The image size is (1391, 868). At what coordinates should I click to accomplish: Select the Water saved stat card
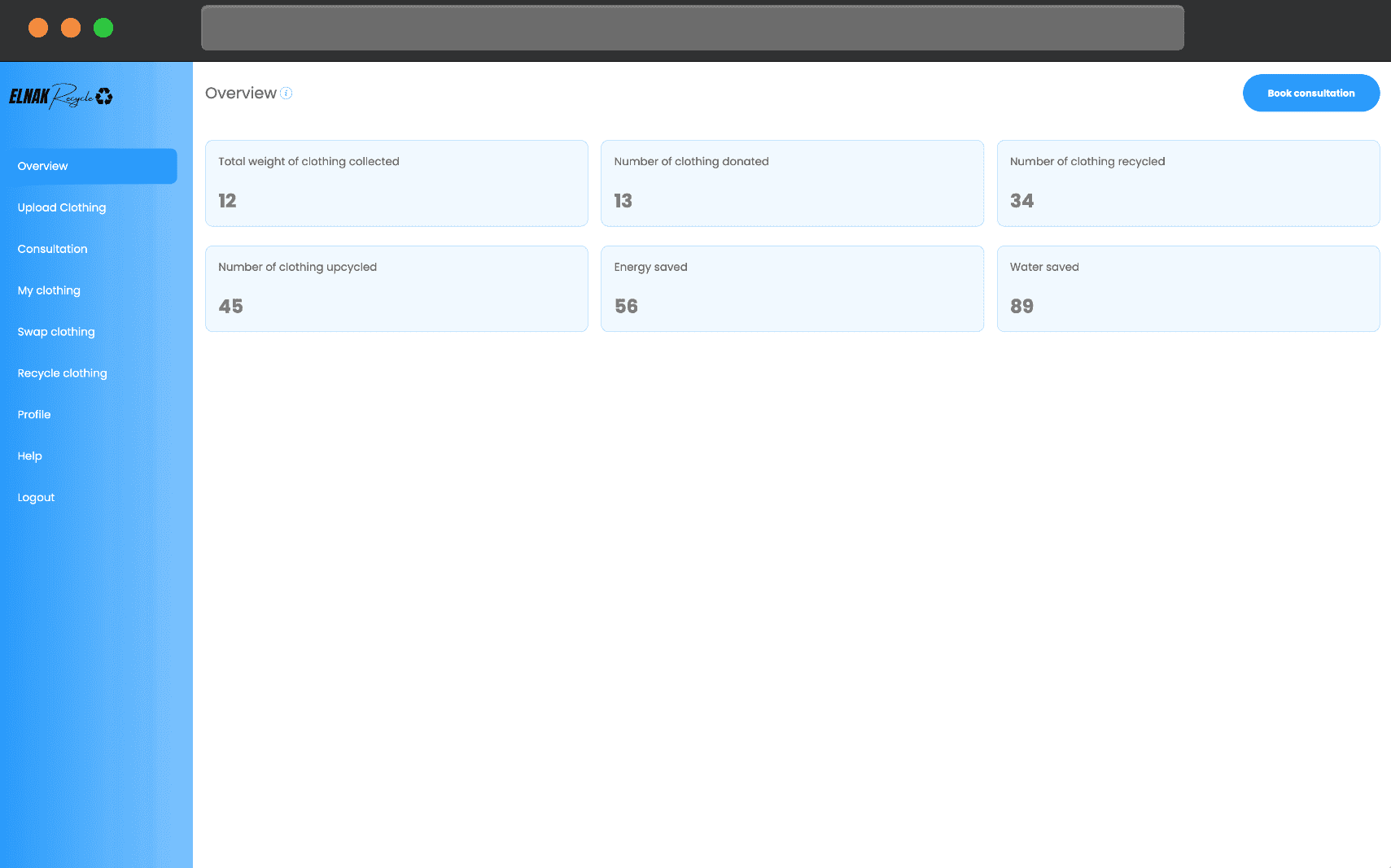1188,289
